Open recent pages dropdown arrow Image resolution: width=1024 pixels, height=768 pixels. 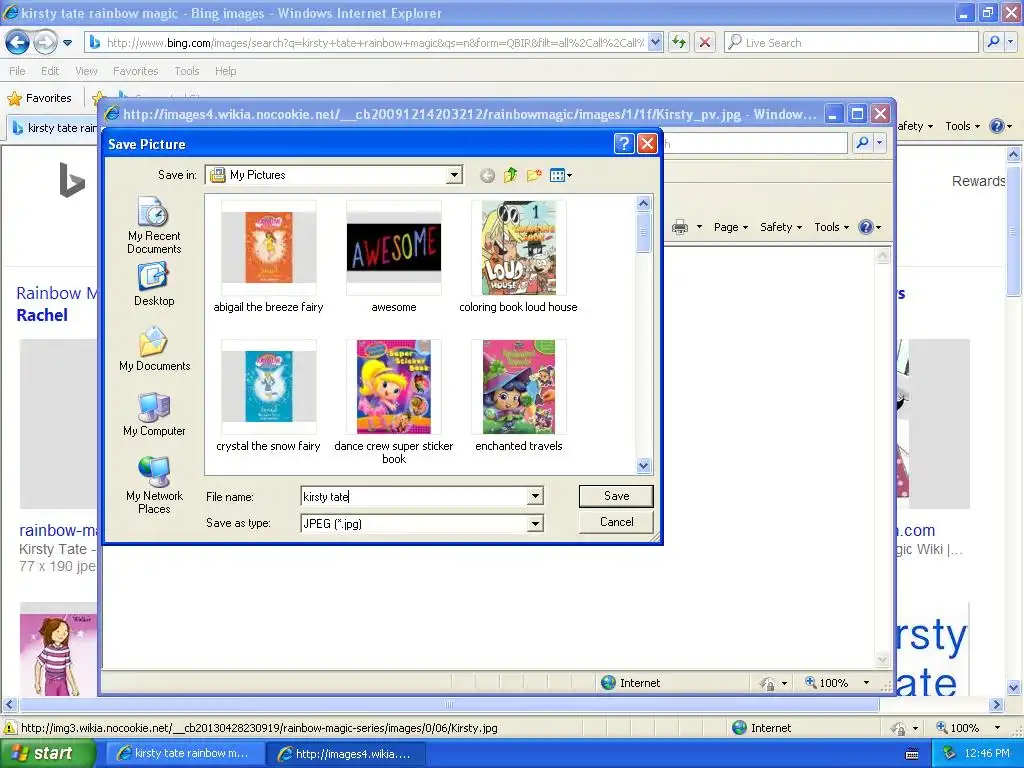(67, 43)
